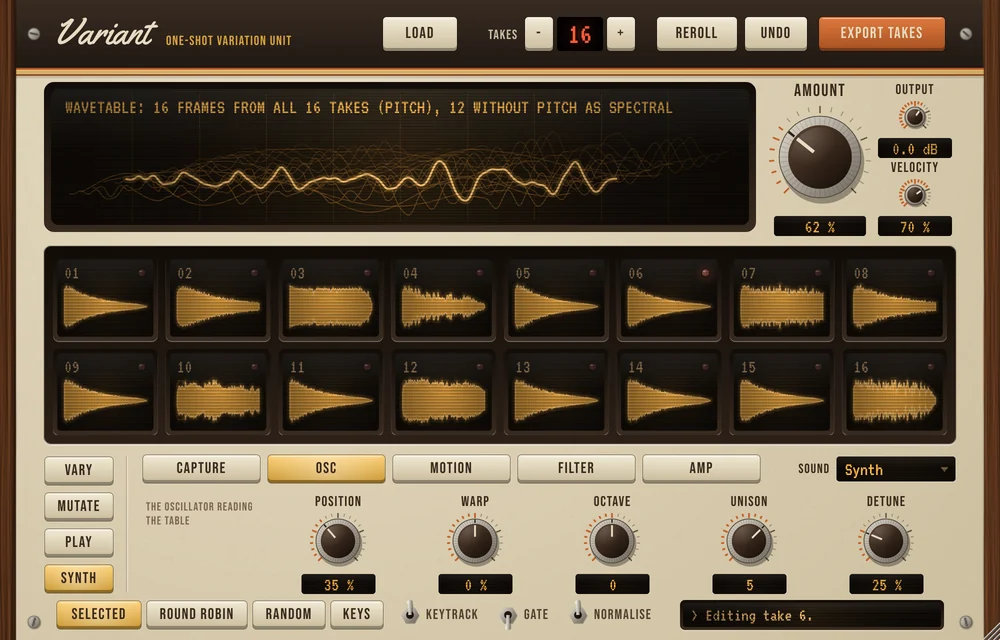Increase takes with the plus button
This screenshot has height=640, width=1000.
coord(621,33)
